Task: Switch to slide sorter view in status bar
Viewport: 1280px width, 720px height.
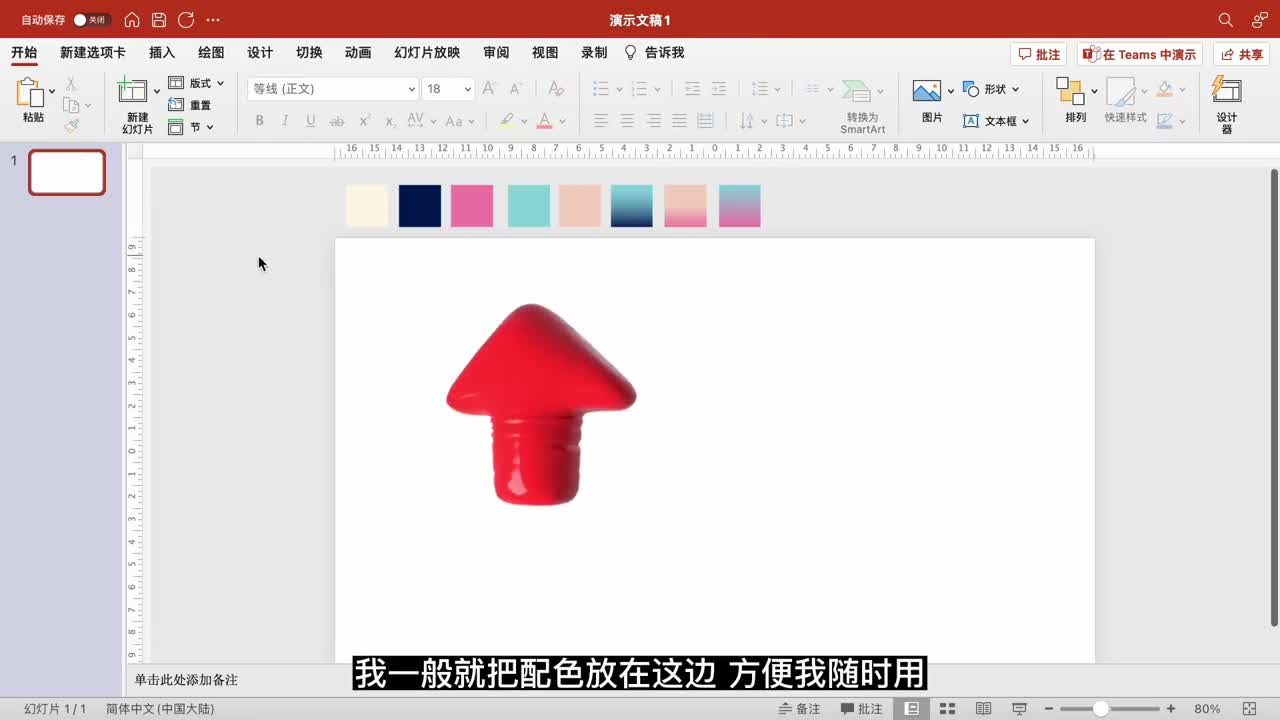Action: click(945, 709)
